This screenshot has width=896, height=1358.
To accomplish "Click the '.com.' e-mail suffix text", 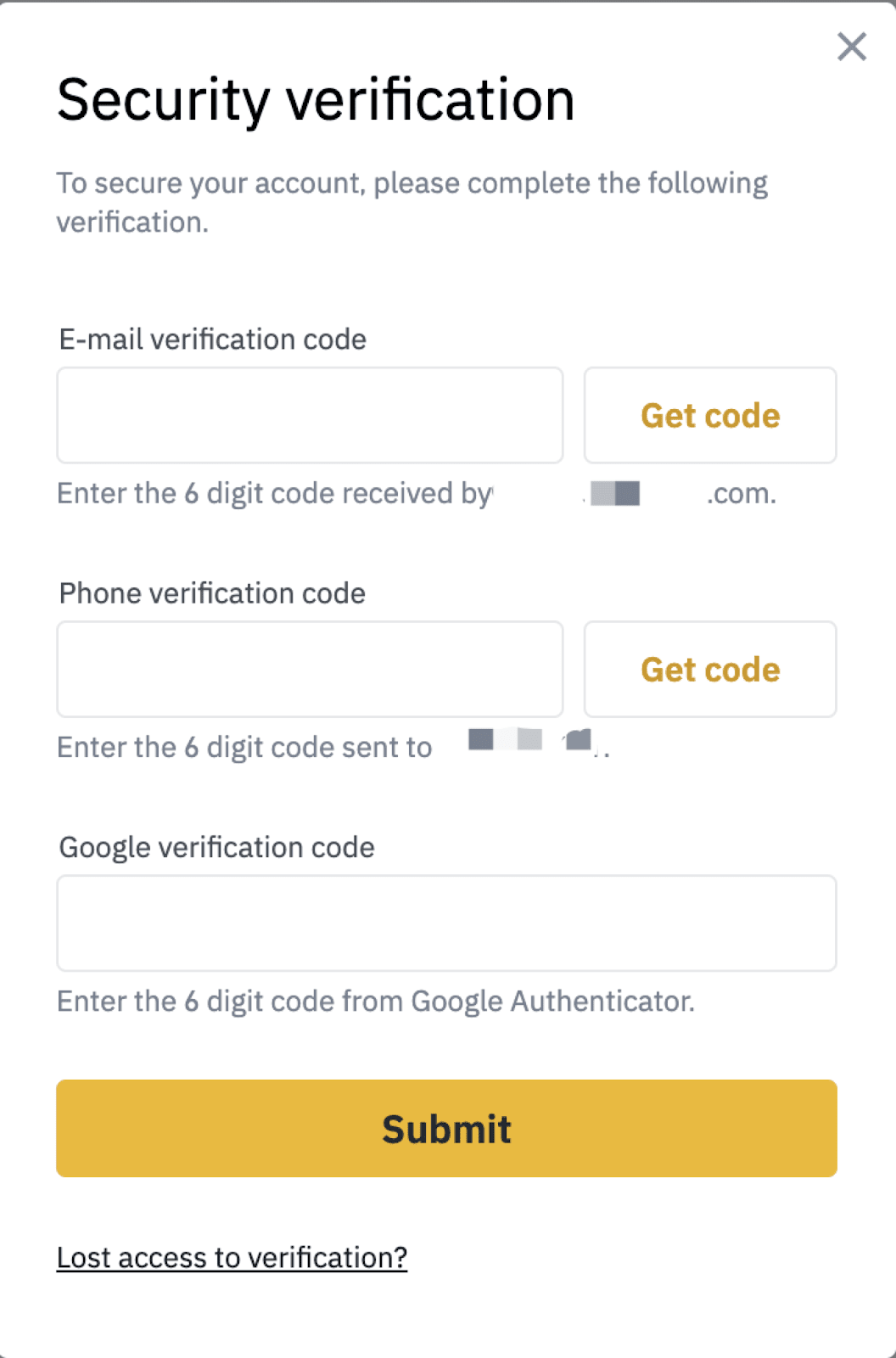I will click(741, 493).
